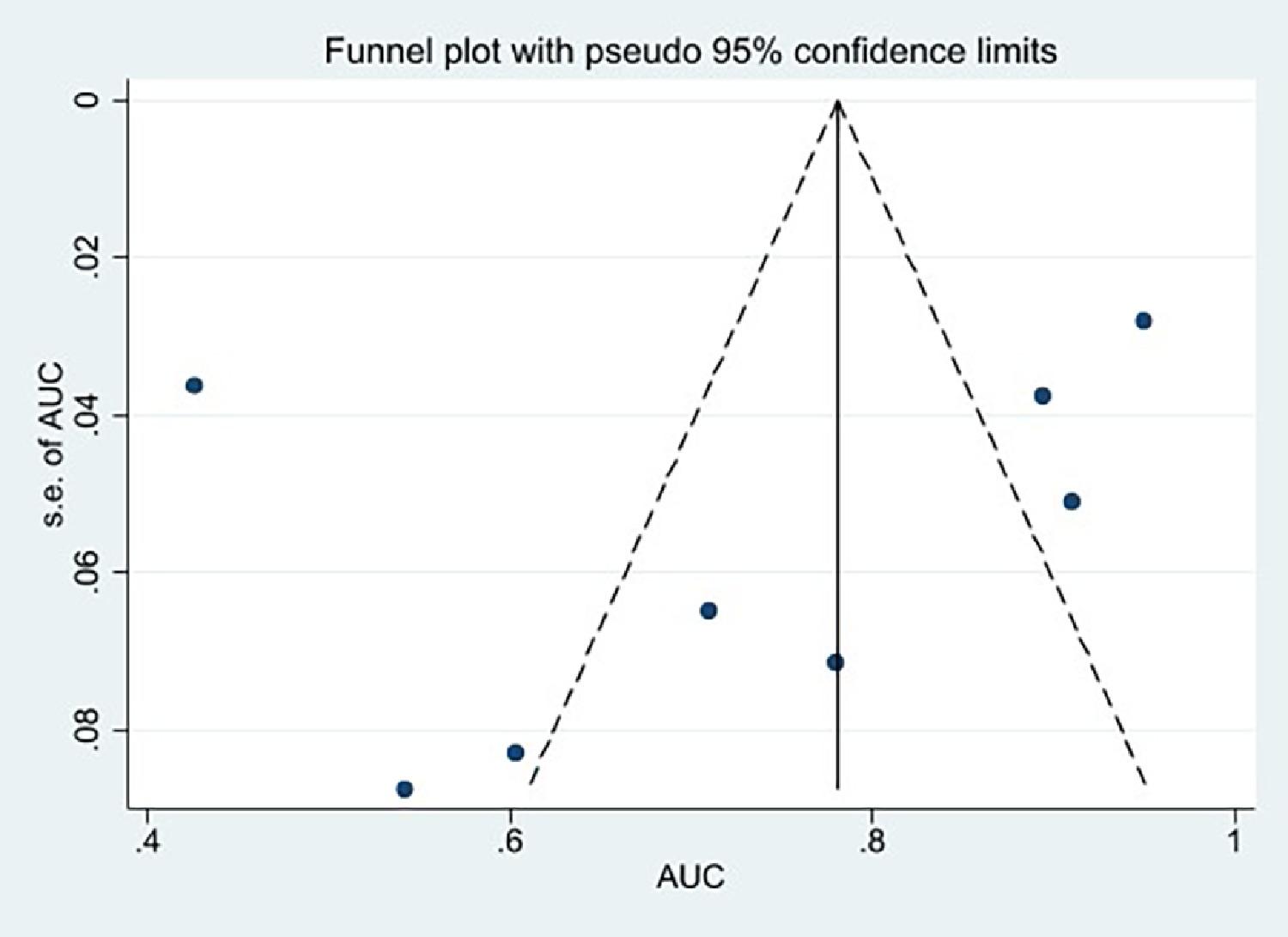The height and width of the screenshot is (937, 1288).
Task: Click the data point just above AUC .6
Action: coord(515,752)
